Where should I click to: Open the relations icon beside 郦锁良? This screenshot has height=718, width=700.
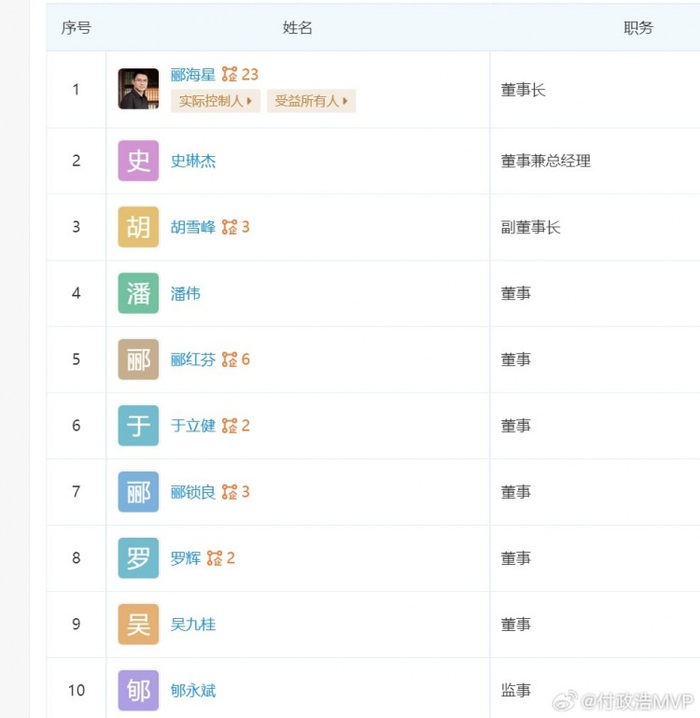point(229,492)
